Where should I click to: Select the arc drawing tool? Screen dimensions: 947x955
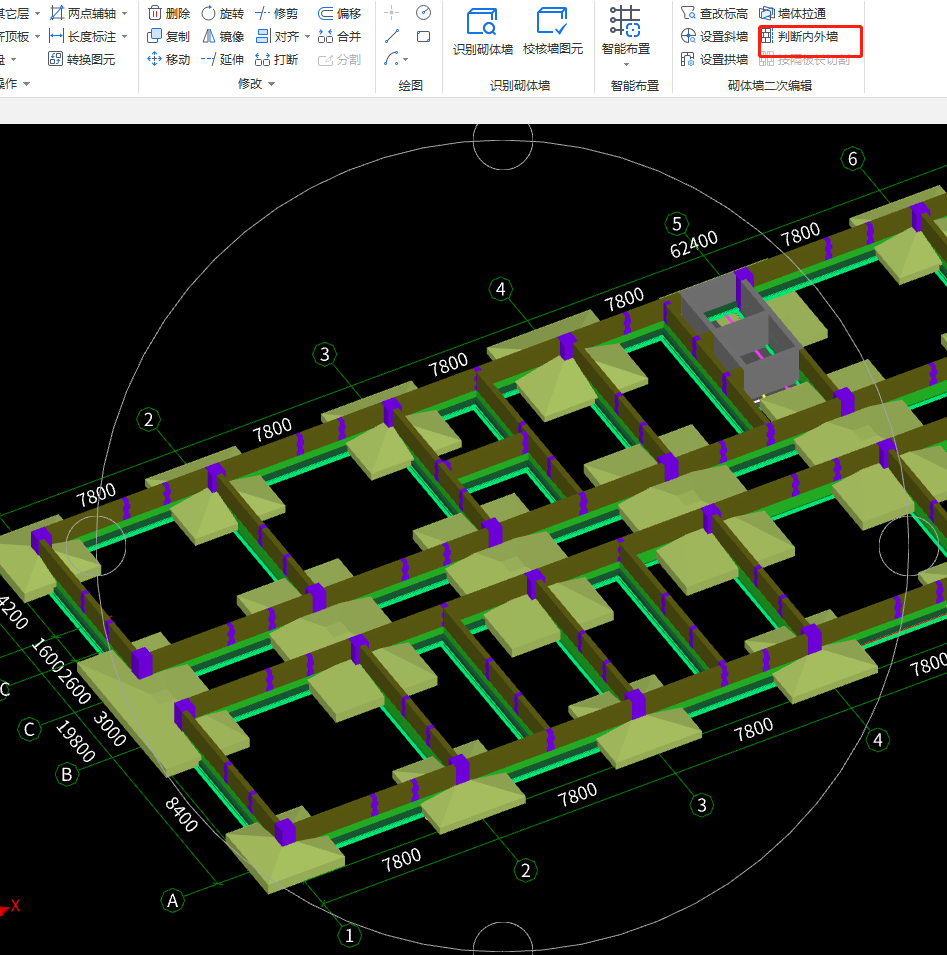click(392, 59)
